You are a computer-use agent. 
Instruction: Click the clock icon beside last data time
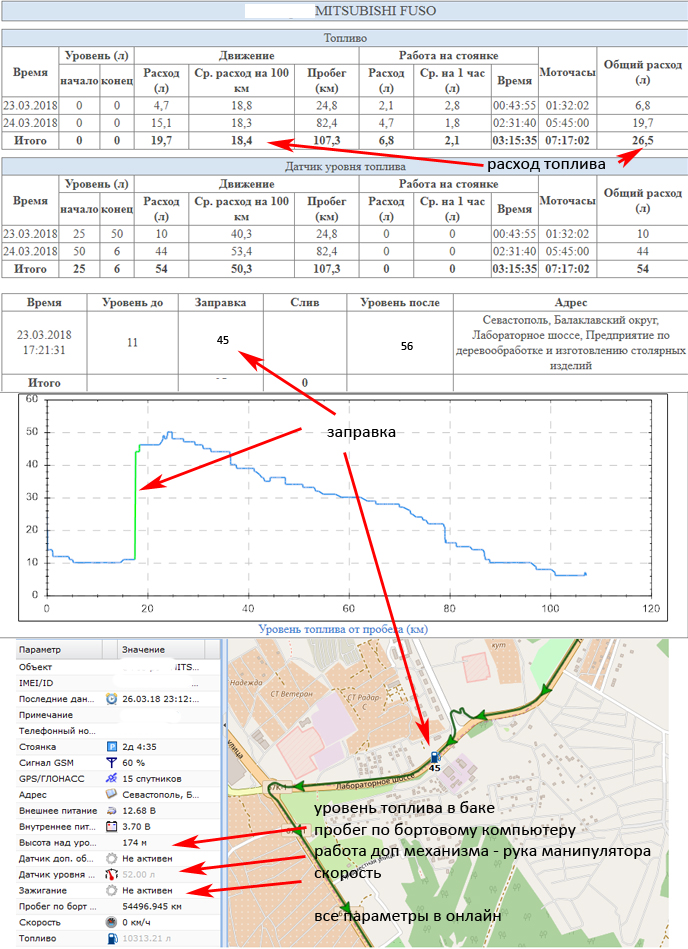[111, 699]
